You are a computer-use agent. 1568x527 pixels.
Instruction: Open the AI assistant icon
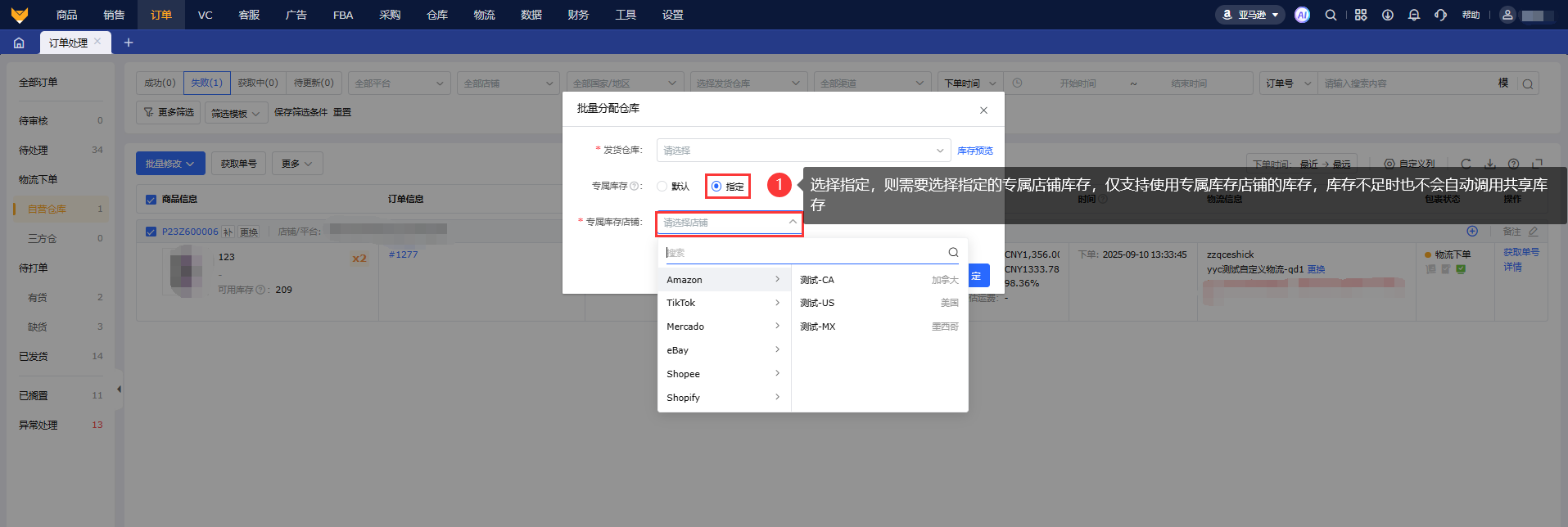1302,15
